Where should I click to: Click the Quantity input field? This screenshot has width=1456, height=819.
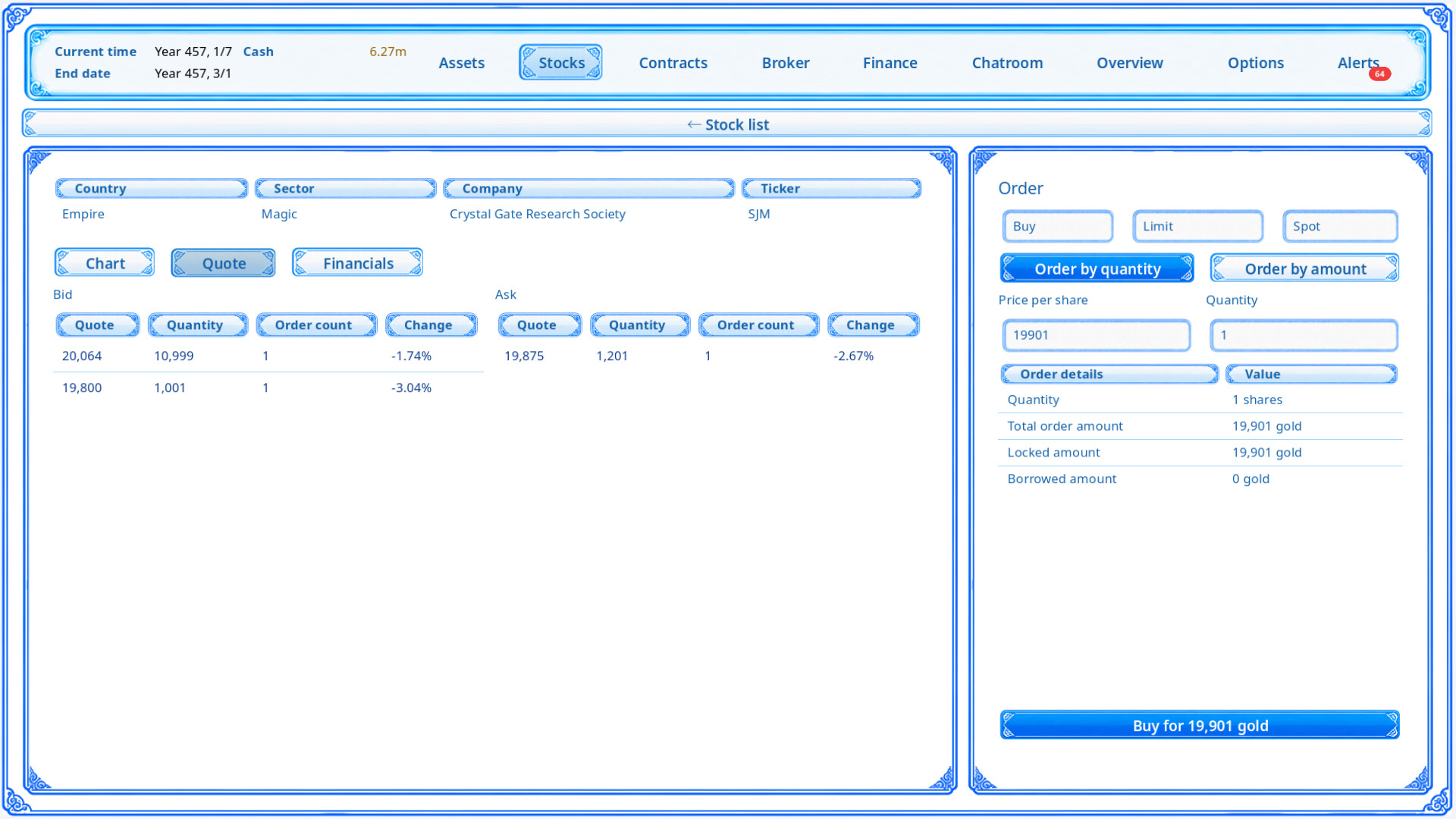click(x=1304, y=335)
